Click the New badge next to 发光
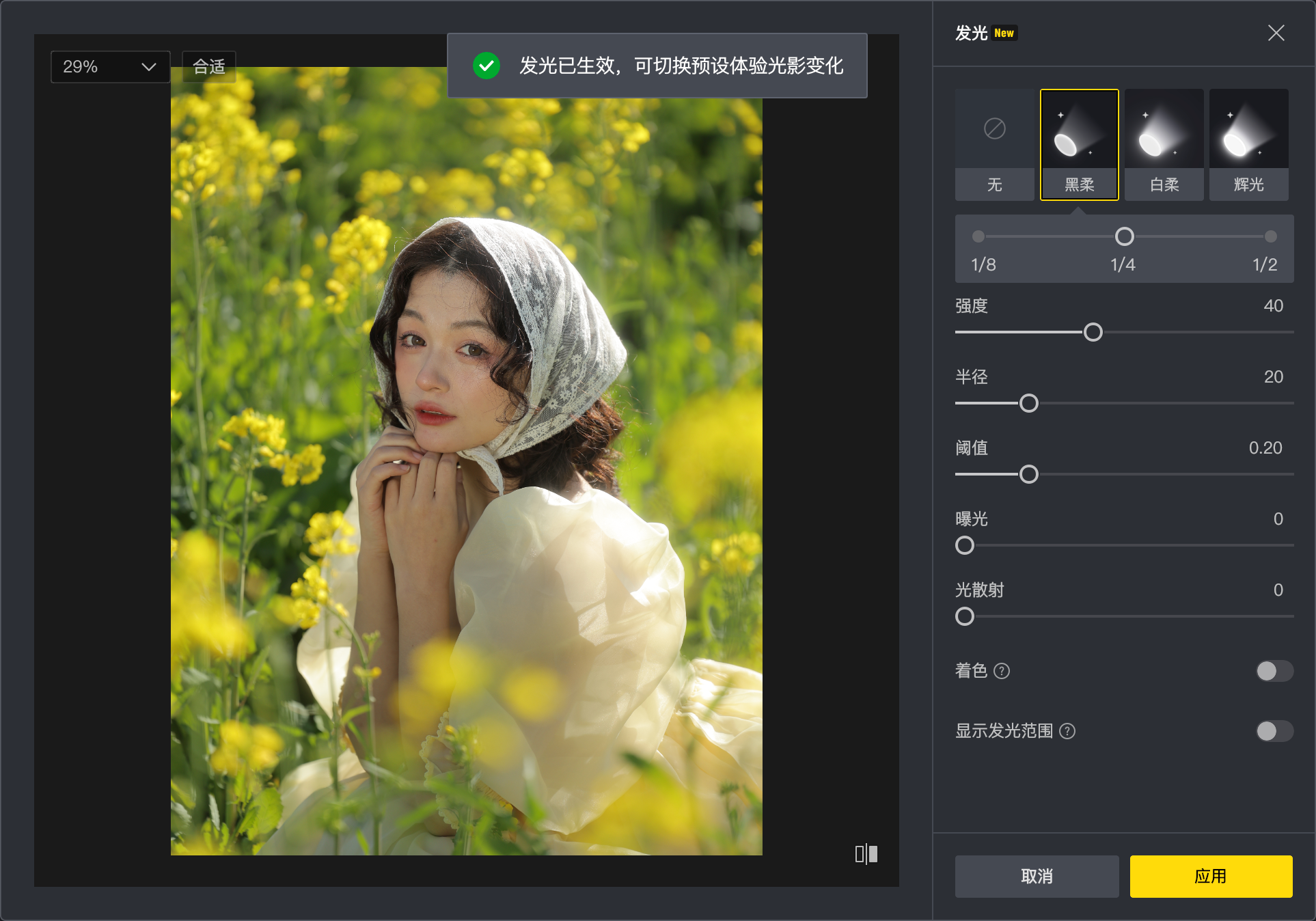 tap(1004, 32)
